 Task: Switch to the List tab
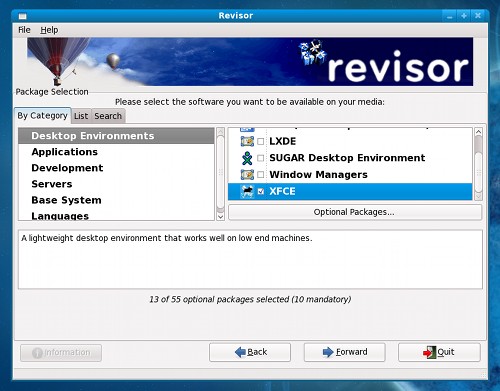pos(81,116)
